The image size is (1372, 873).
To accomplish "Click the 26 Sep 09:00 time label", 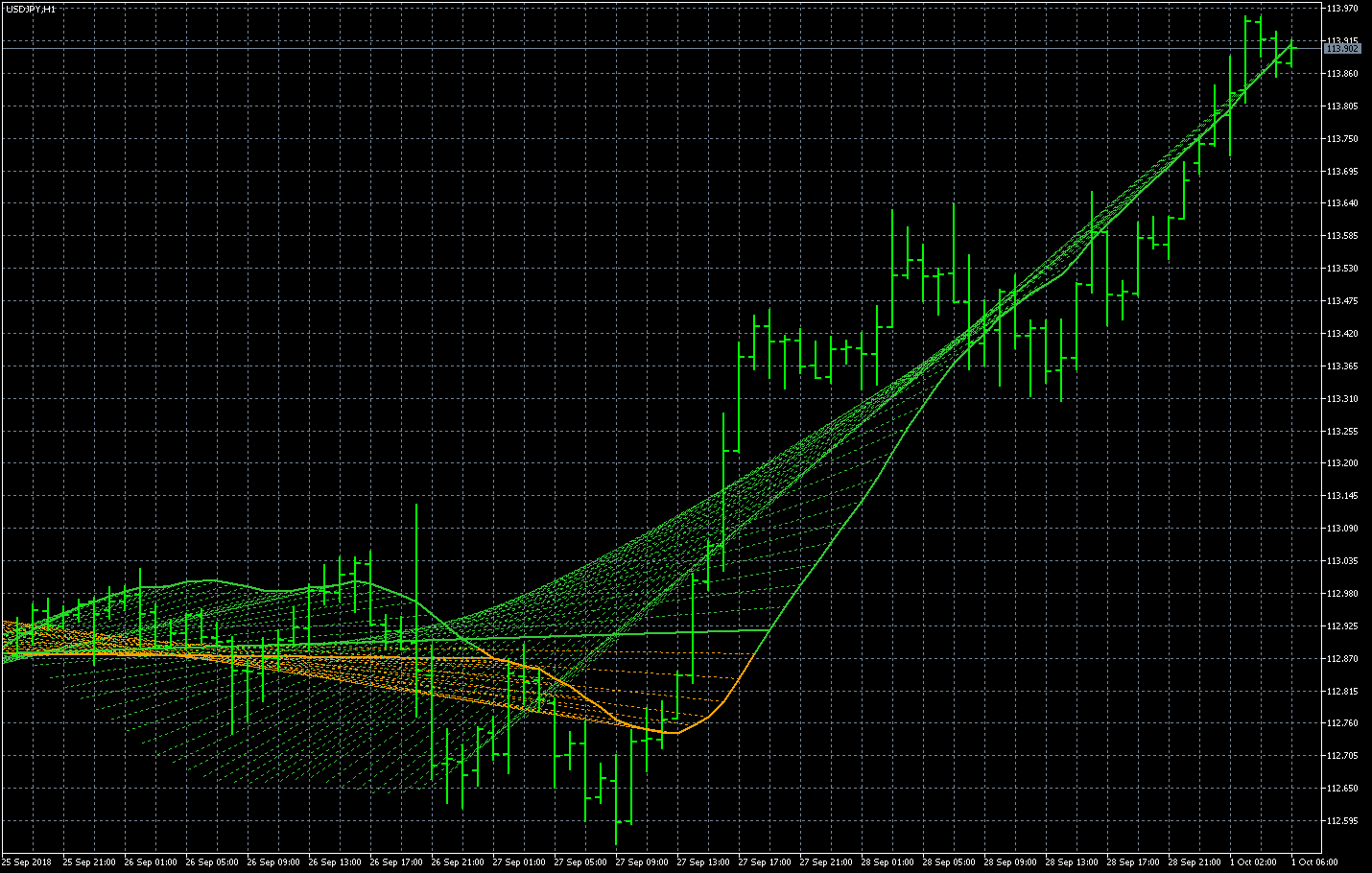I will click(x=273, y=862).
